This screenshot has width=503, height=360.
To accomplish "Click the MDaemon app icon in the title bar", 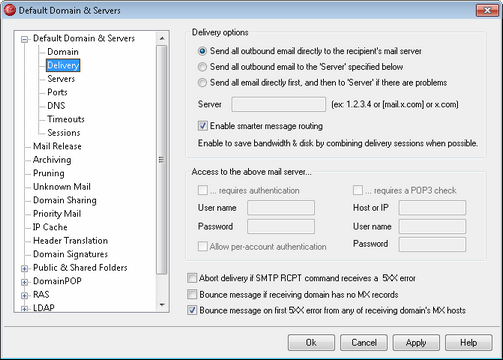I will [10, 10].
